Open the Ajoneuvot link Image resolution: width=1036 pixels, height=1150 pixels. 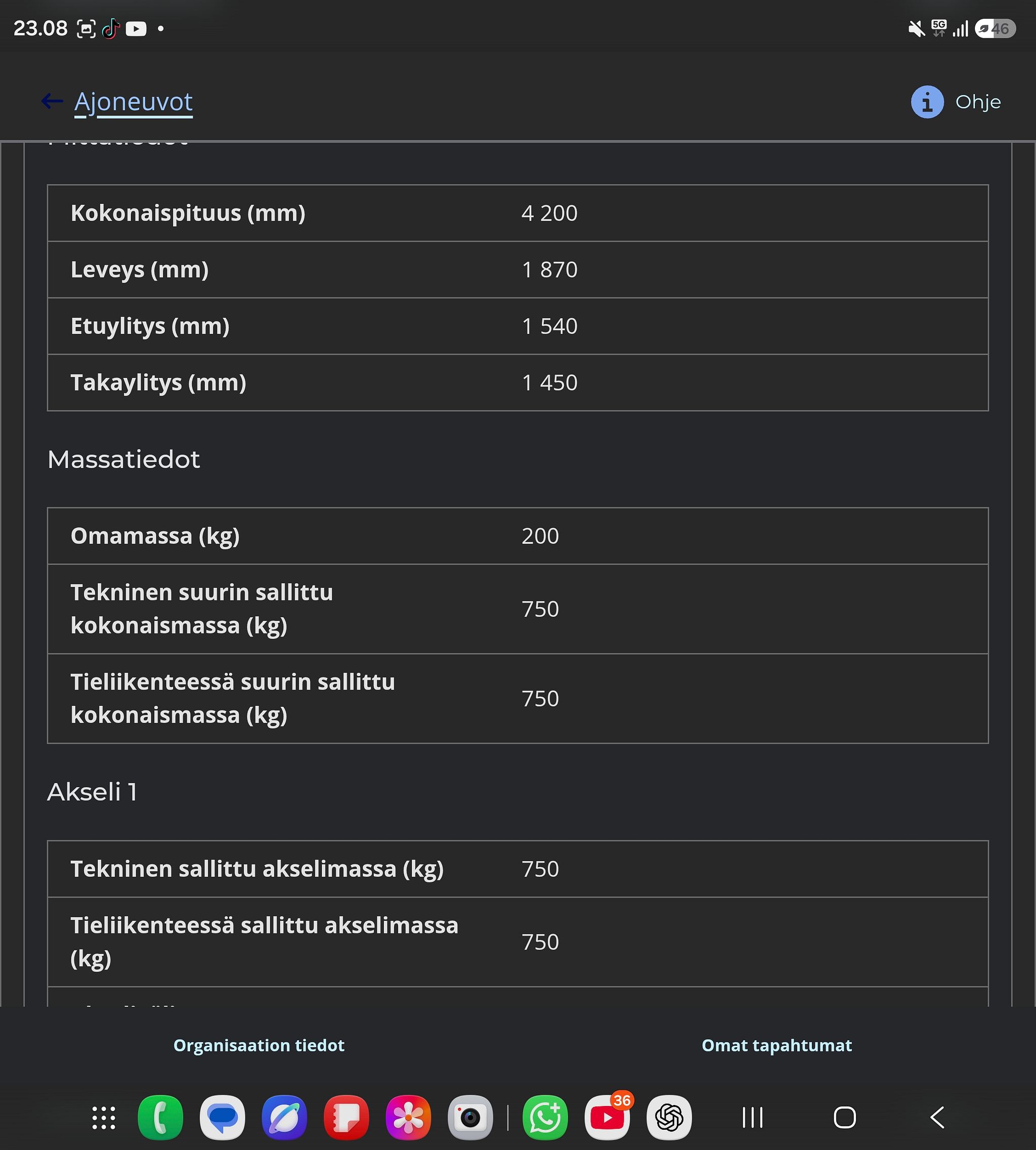point(133,103)
